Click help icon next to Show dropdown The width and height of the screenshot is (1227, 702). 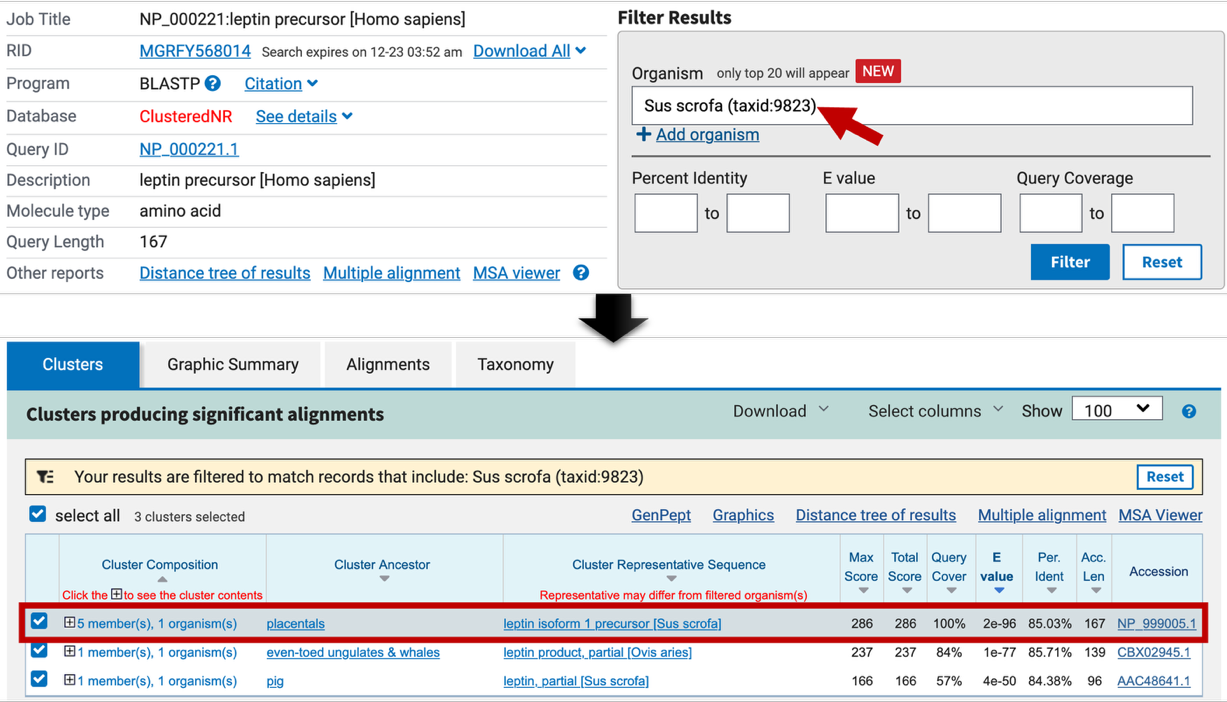[1188, 411]
